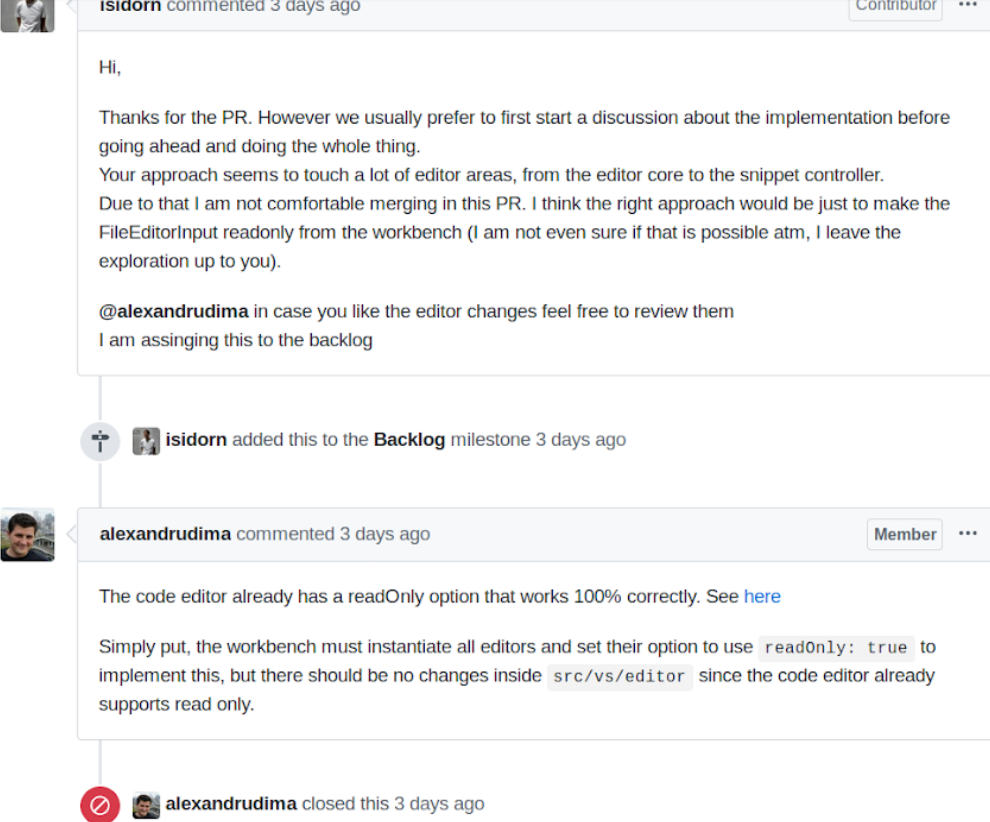Image resolution: width=990 pixels, height=822 pixels.
Task: Click isidorn username in first comment header
Action: tap(131, 6)
